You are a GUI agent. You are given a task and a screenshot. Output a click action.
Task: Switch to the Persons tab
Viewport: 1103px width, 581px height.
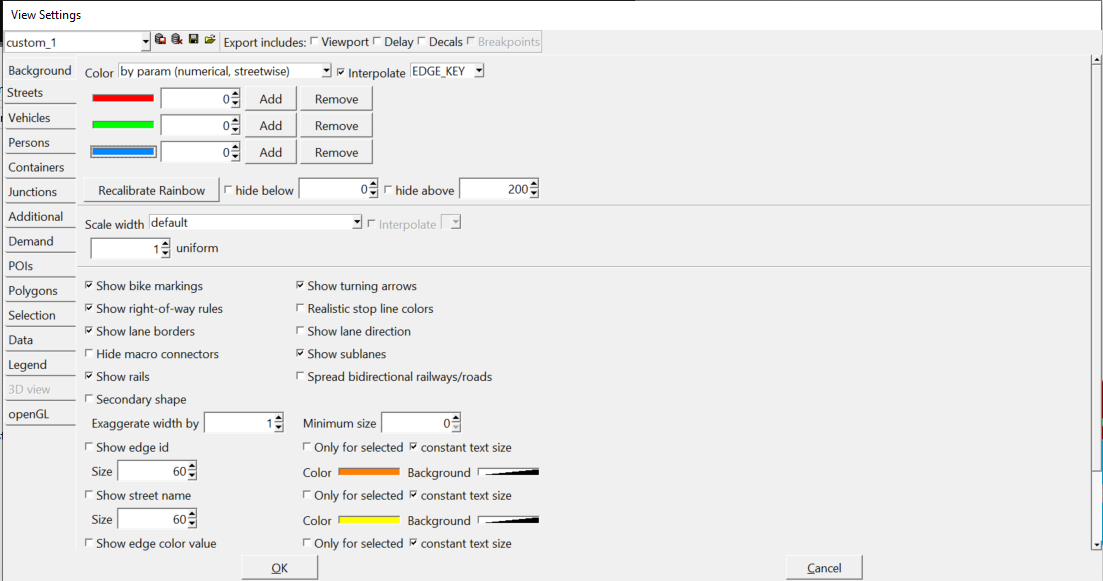point(40,142)
